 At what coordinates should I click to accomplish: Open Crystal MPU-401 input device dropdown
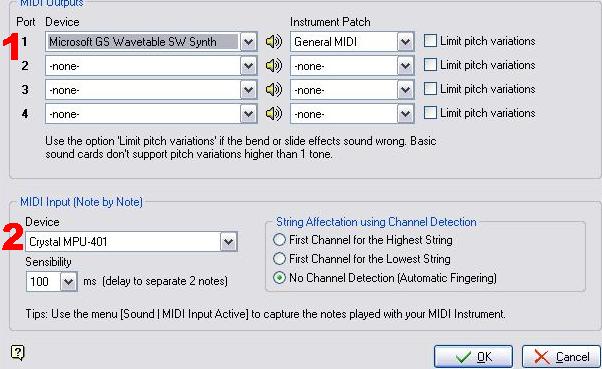[x=228, y=242]
